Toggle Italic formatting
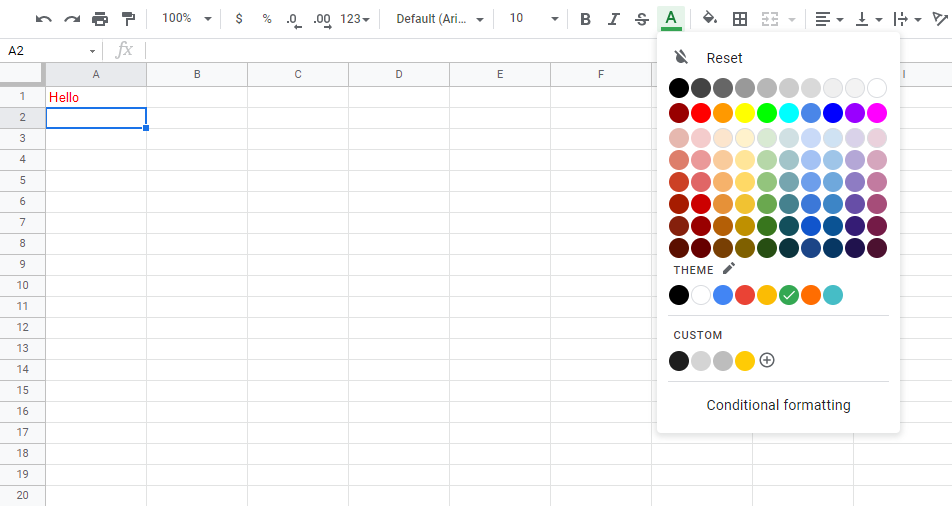 pos(614,19)
